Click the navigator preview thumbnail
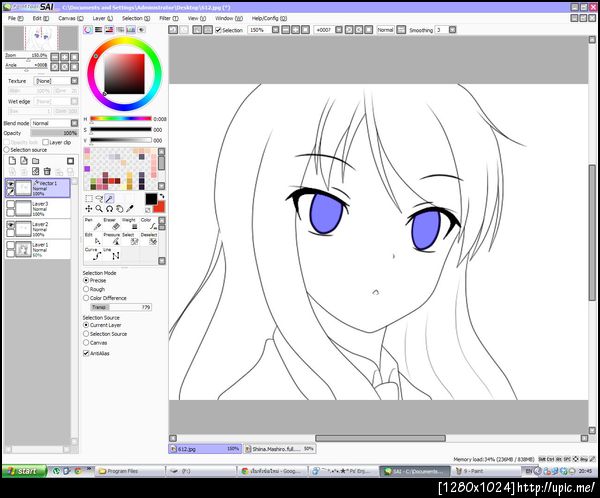Viewport: 600px width, 498px height. coord(41,38)
